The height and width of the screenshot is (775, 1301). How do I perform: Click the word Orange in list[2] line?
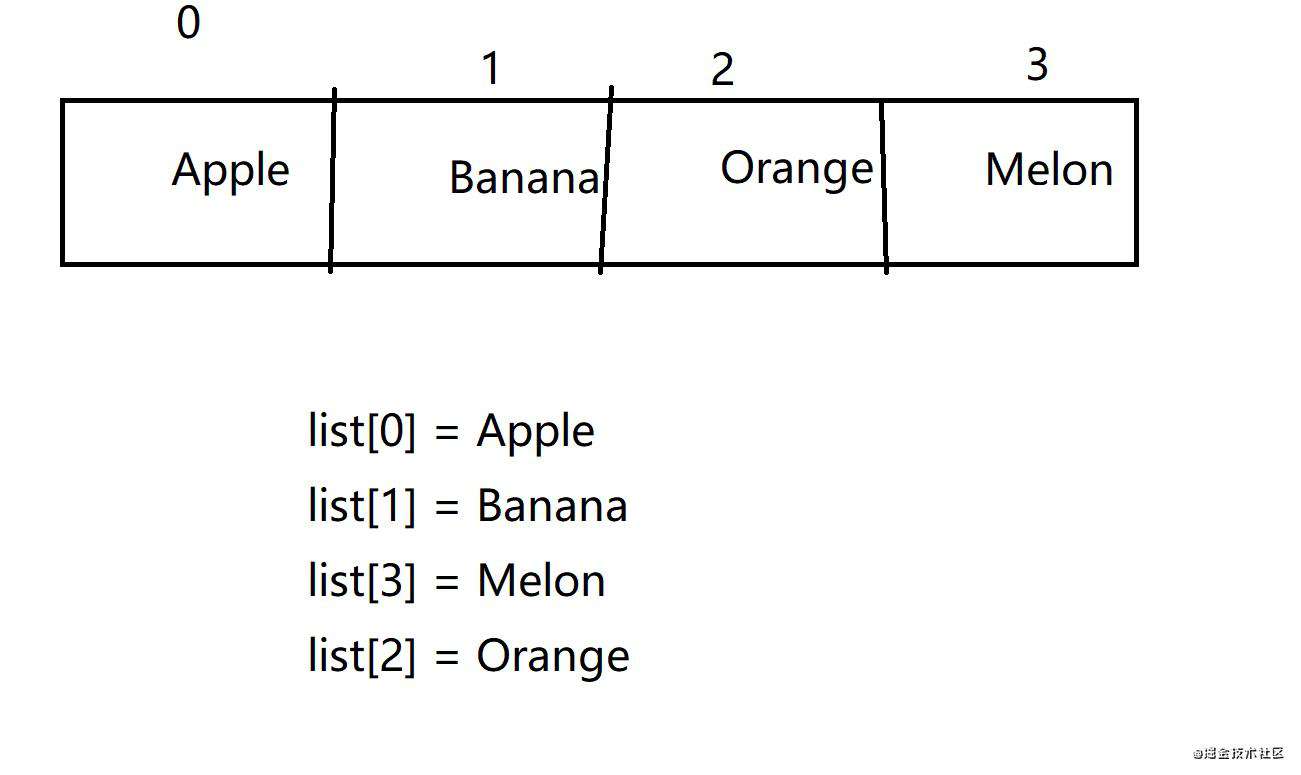pos(553,658)
